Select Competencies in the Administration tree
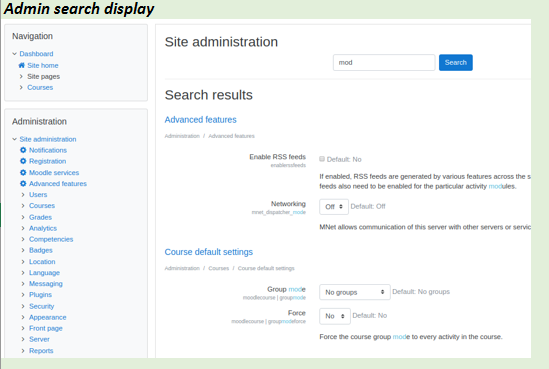This screenshot has width=549, height=369. [x=51, y=239]
